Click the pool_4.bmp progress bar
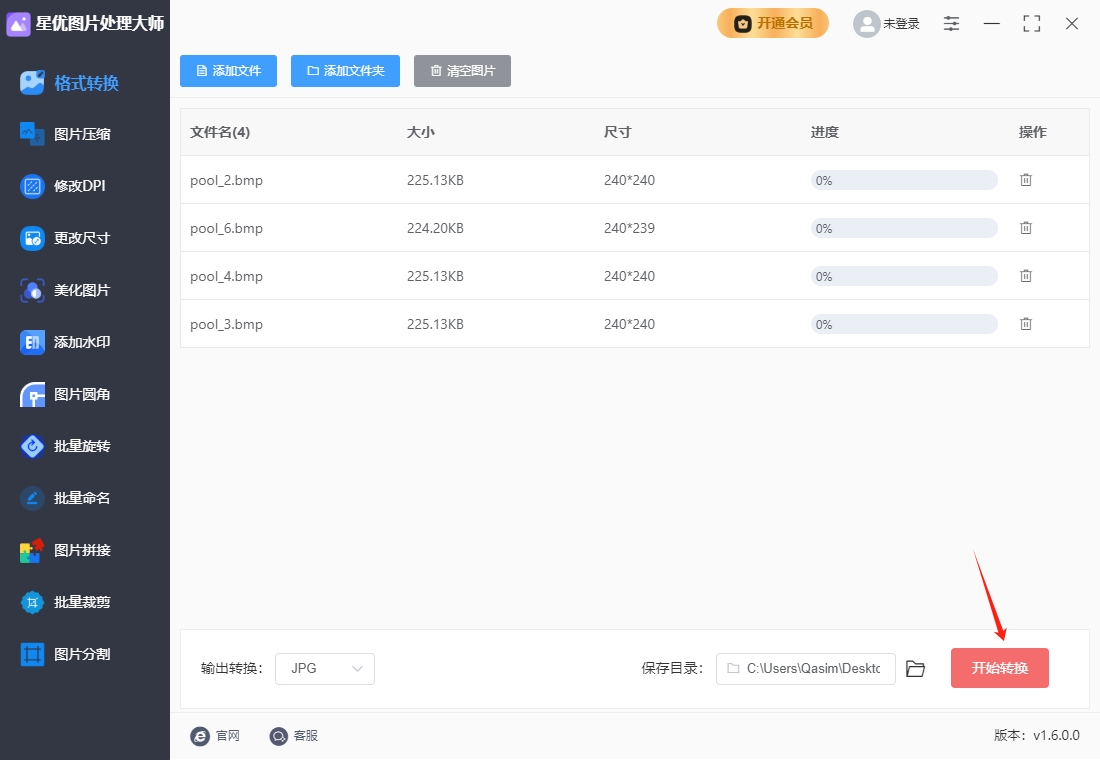The width and height of the screenshot is (1100, 760). click(x=904, y=276)
